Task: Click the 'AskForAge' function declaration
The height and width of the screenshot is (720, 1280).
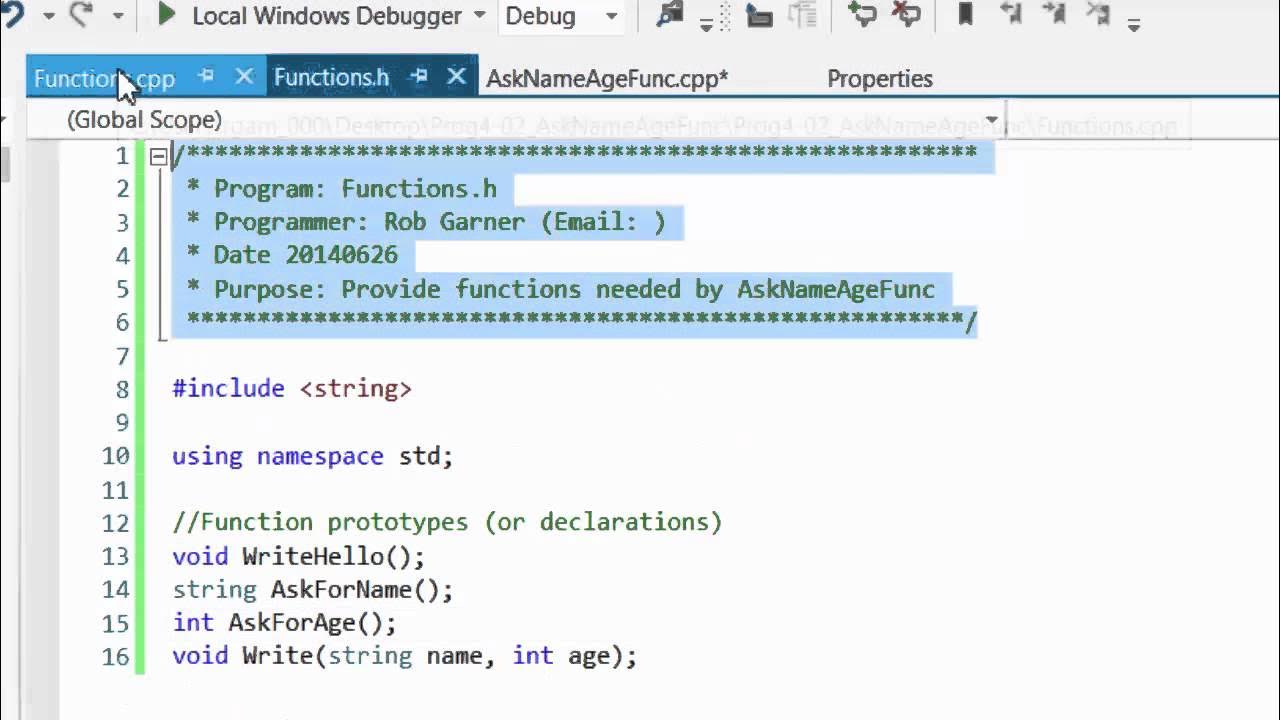Action: [284, 623]
